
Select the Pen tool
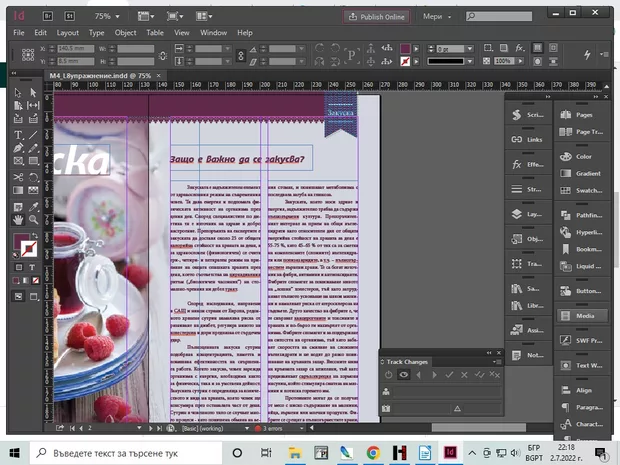[x=18, y=148]
